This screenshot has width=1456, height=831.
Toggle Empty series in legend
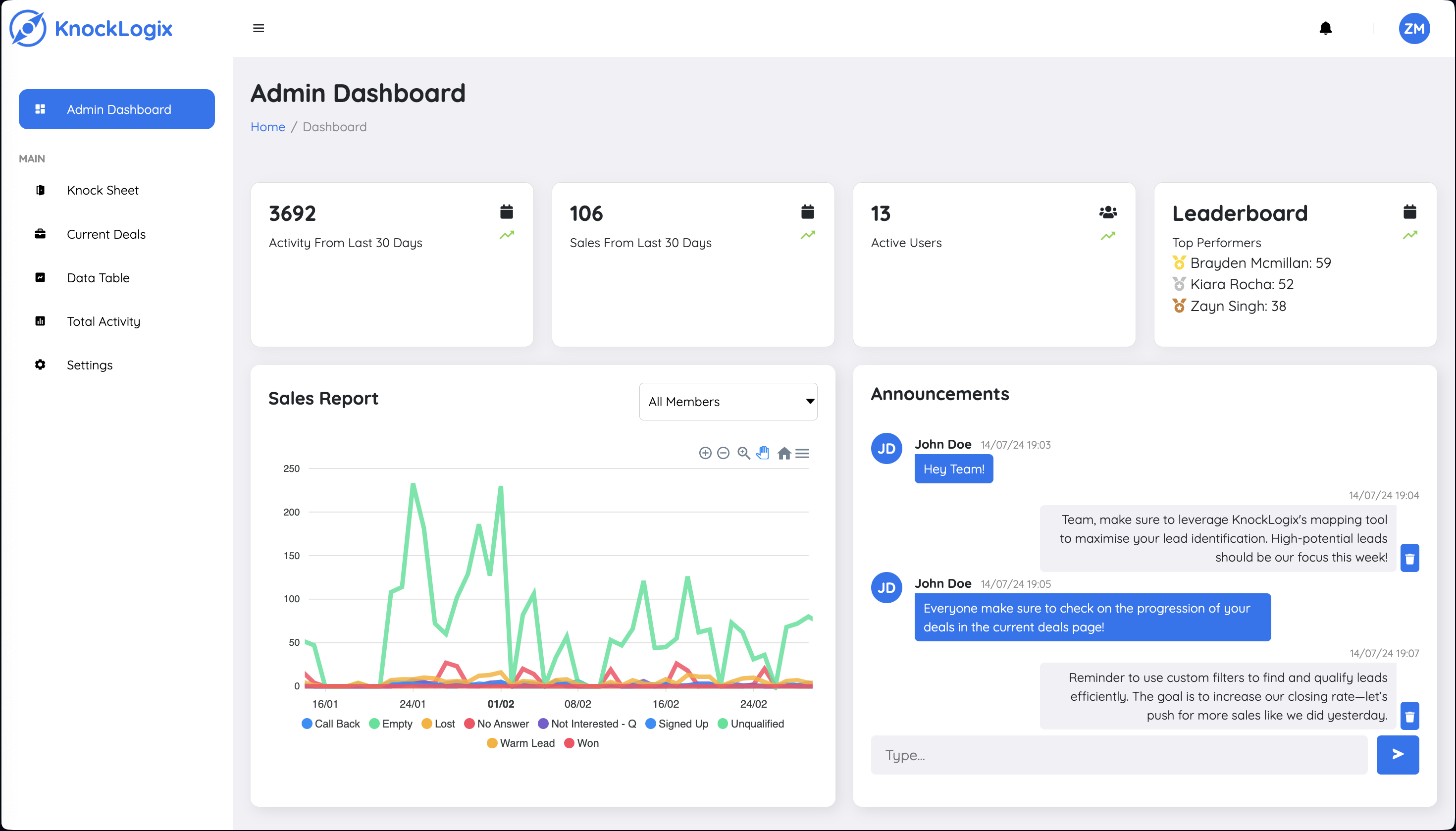tap(391, 724)
